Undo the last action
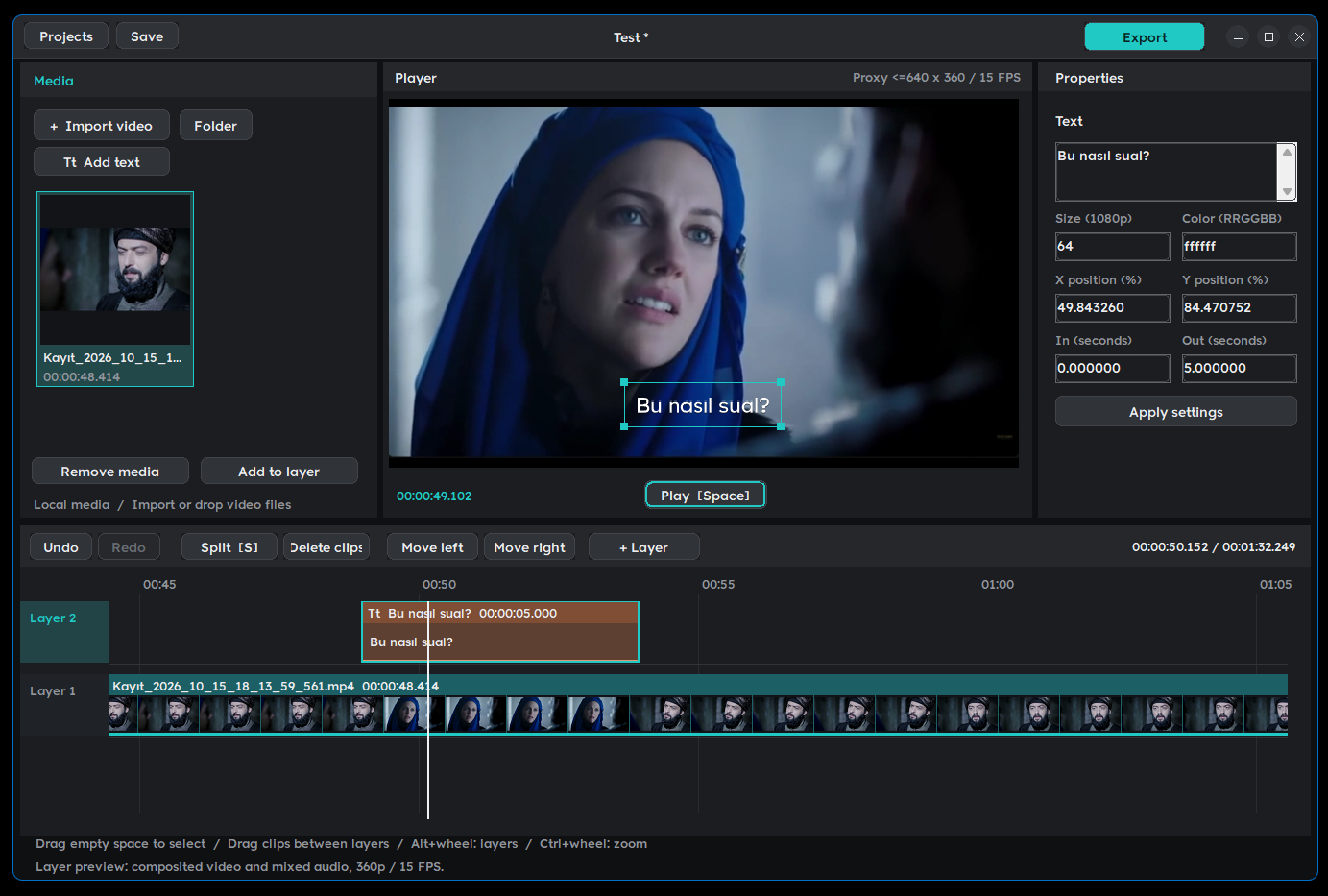Image resolution: width=1328 pixels, height=896 pixels. pos(60,546)
